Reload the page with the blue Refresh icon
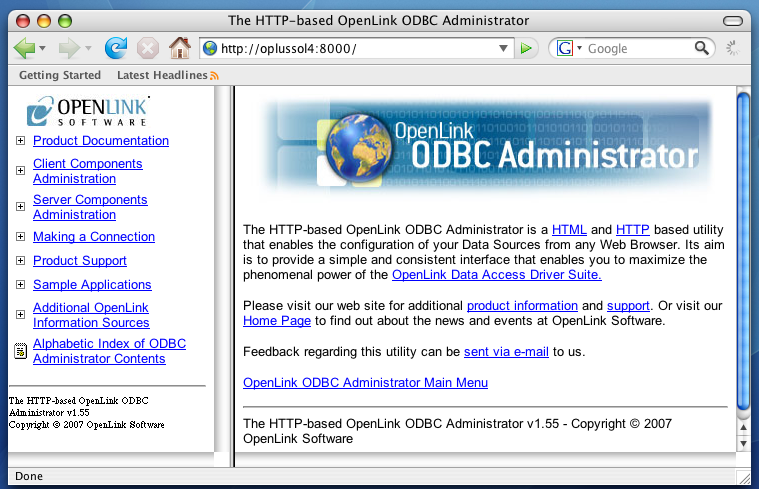Image resolution: width=759 pixels, height=489 pixels. pyautogui.click(x=116, y=47)
